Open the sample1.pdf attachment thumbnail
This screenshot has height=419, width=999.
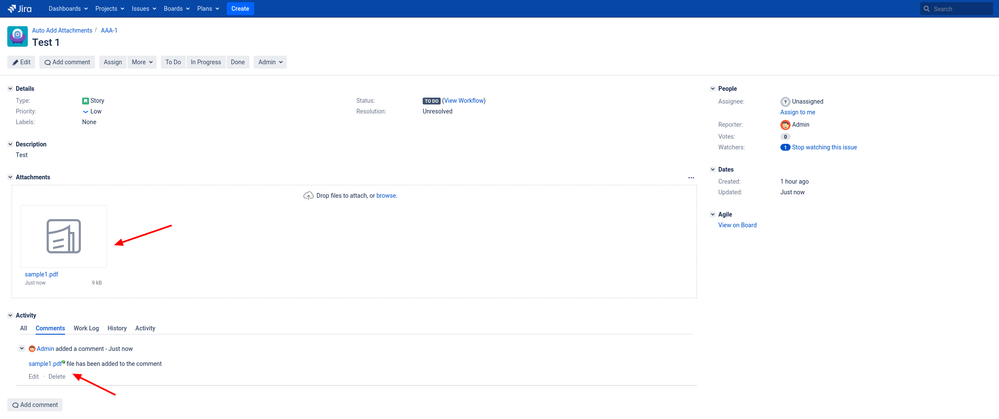tap(64, 236)
